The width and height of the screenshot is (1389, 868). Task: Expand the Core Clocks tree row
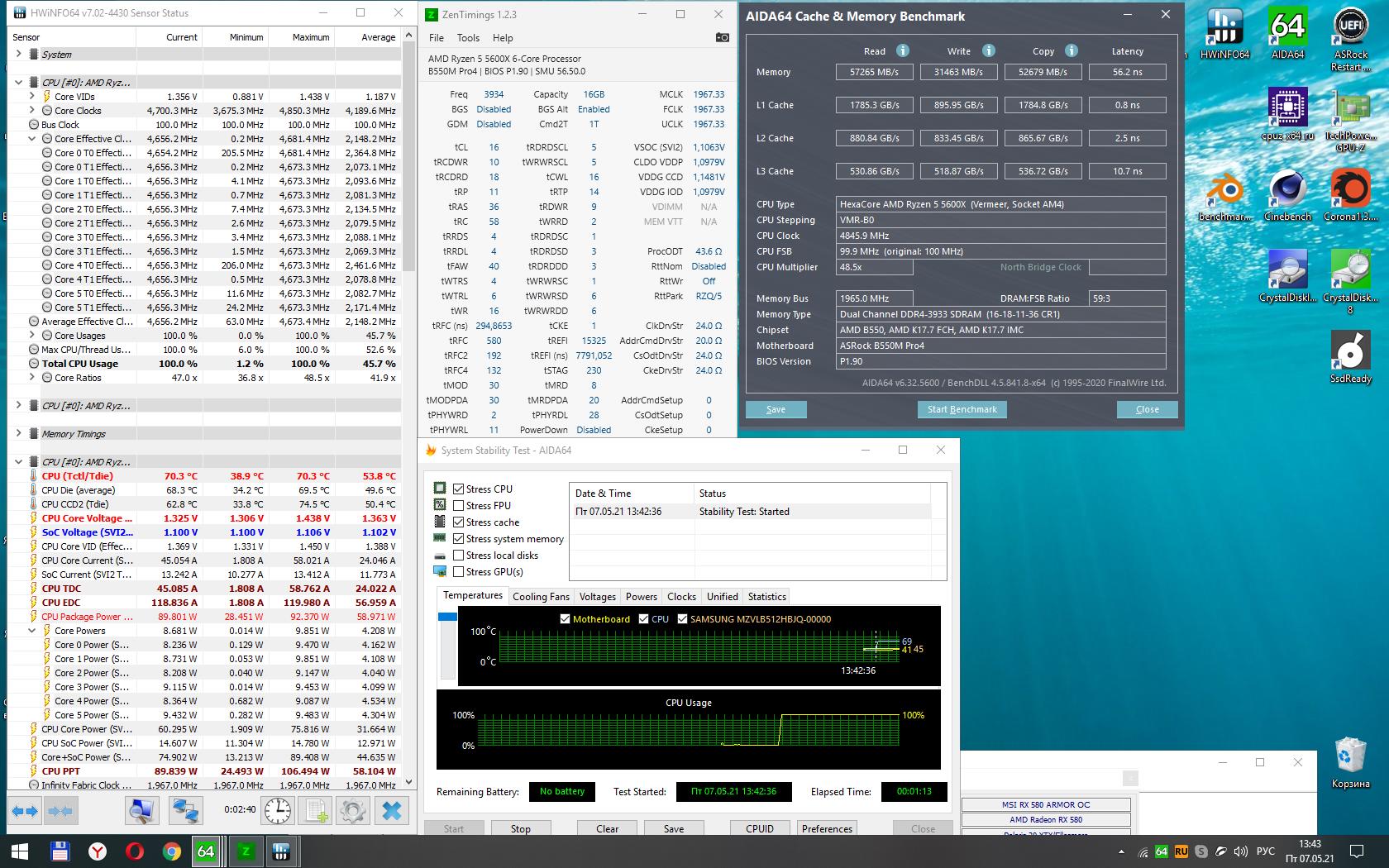[x=32, y=110]
